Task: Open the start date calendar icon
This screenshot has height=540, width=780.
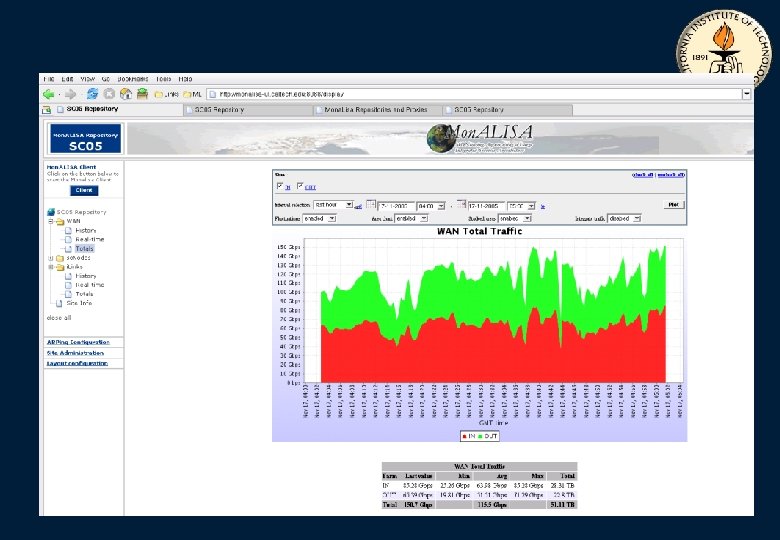Action: [x=371, y=204]
